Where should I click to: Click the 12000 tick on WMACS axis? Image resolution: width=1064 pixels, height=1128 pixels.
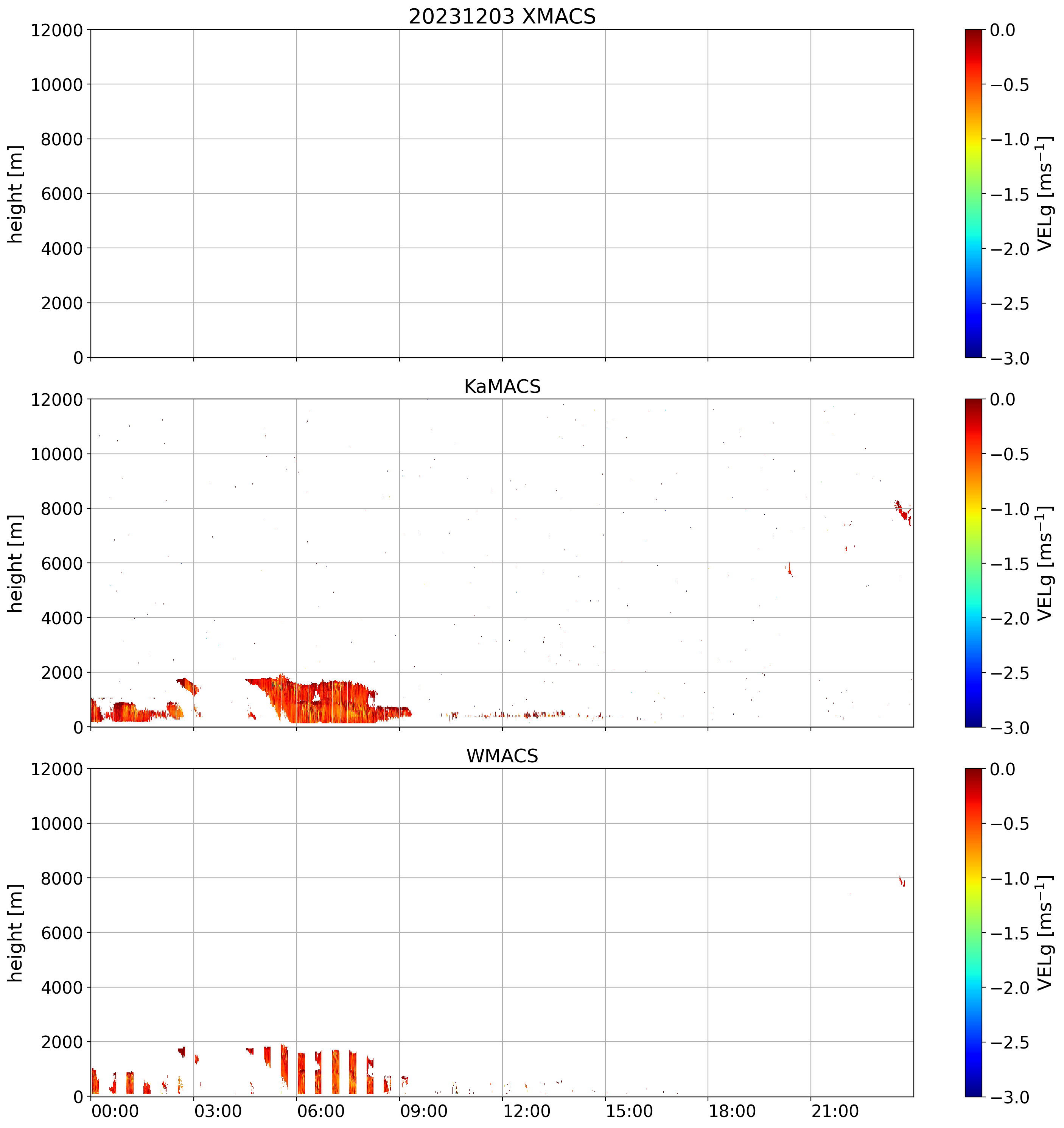click(x=57, y=769)
